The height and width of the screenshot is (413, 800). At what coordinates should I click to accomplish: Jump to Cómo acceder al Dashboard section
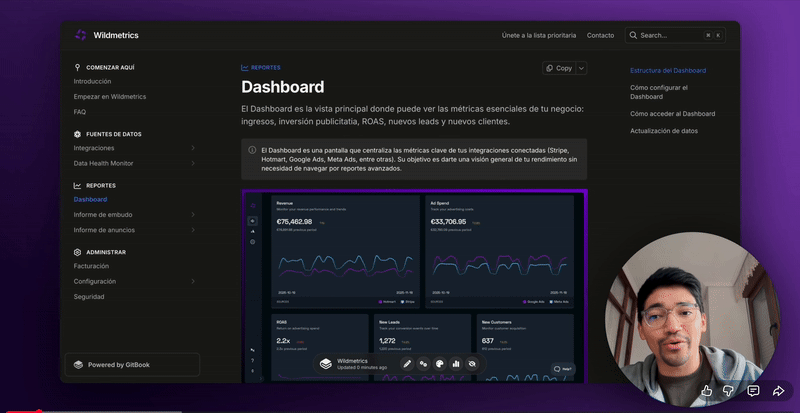[672, 114]
